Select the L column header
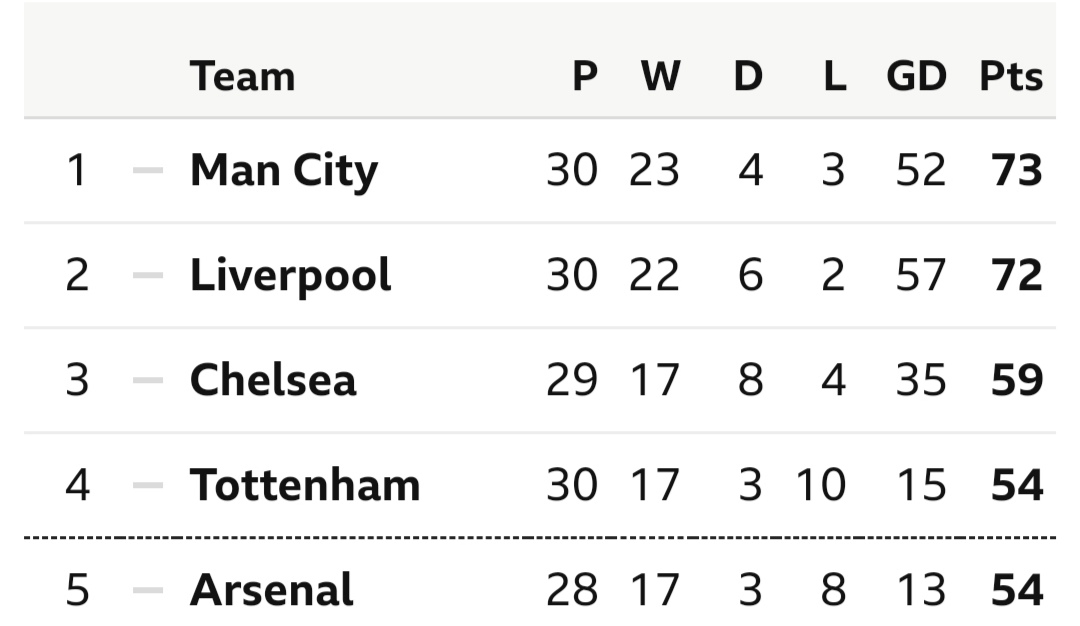Viewport: 1080px width, 626px height. point(835,76)
